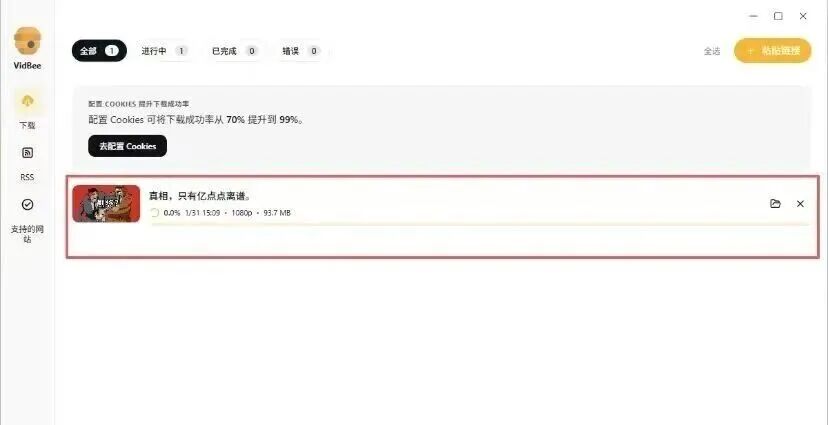Click the VidBee bee logo
This screenshot has width=828, height=425.
27,41
